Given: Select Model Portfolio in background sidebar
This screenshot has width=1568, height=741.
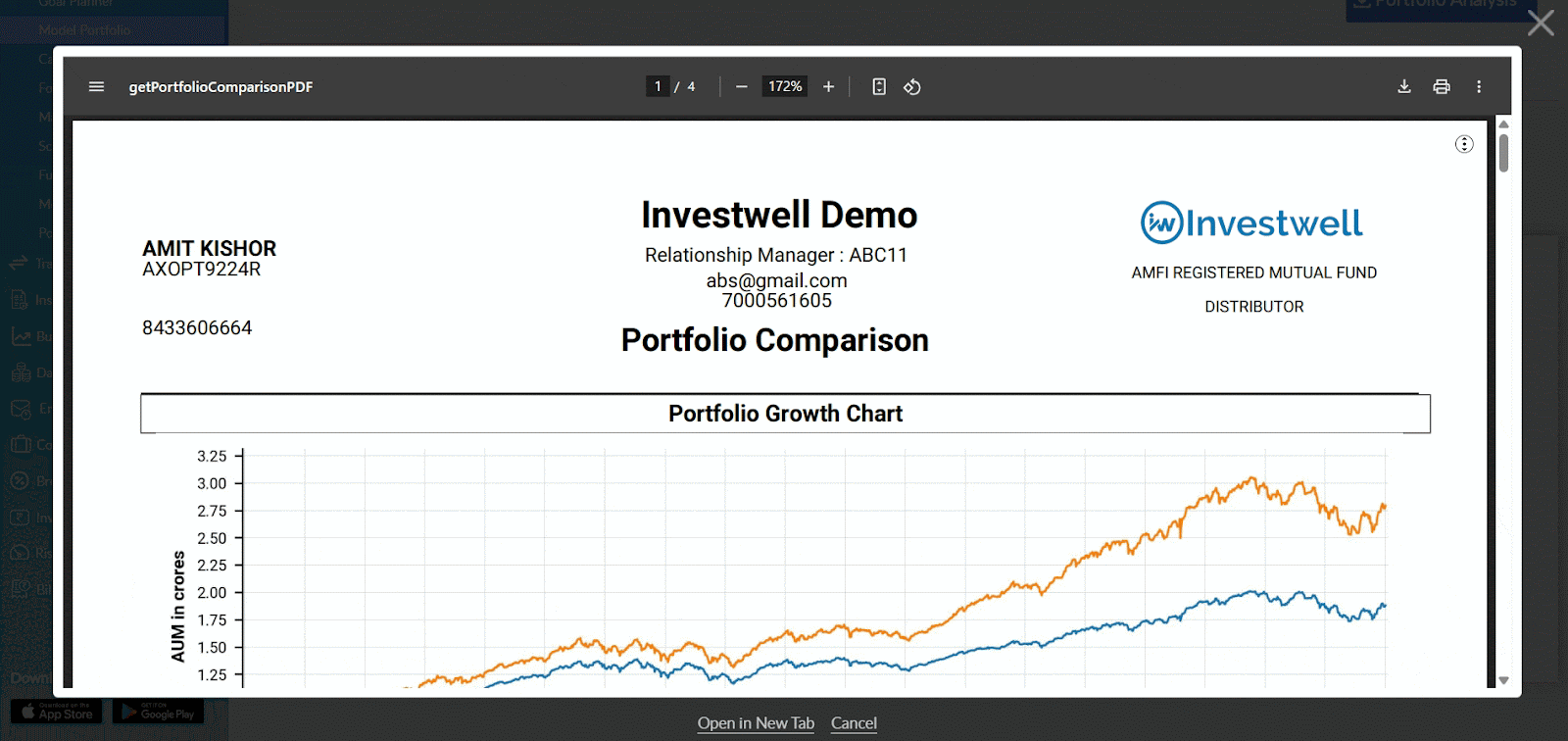Looking at the screenshot, I should click(84, 30).
